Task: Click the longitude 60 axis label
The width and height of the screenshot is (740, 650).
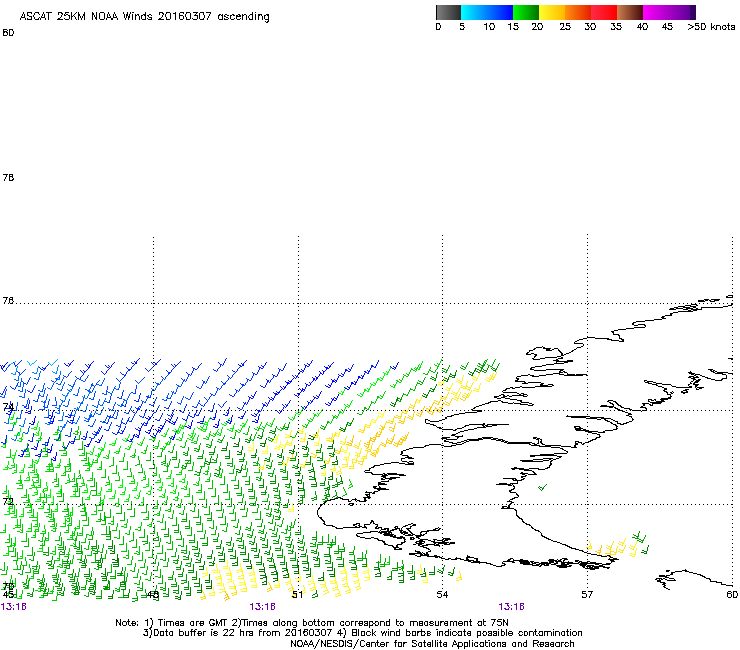Action: pos(732,595)
